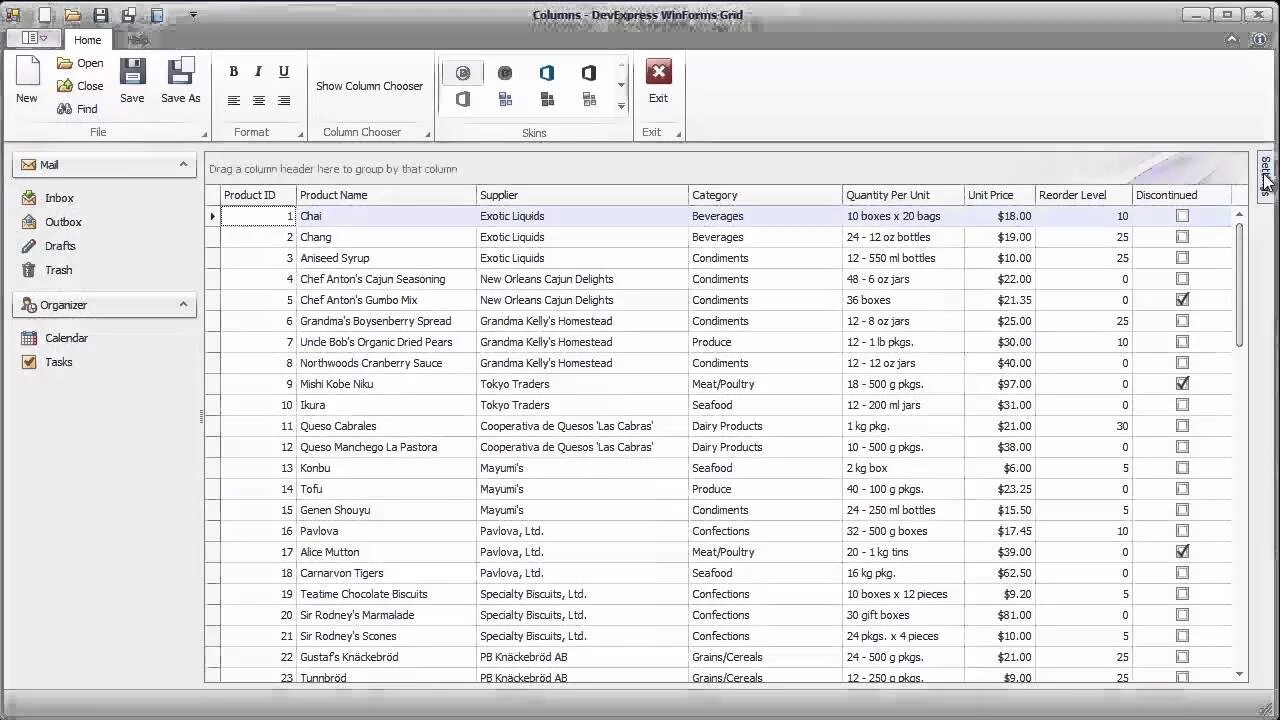Image resolution: width=1280 pixels, height=720 pixels.
Task: Toggle Discontinued checkbox for Chang
Action: [x=1182, y=237]
